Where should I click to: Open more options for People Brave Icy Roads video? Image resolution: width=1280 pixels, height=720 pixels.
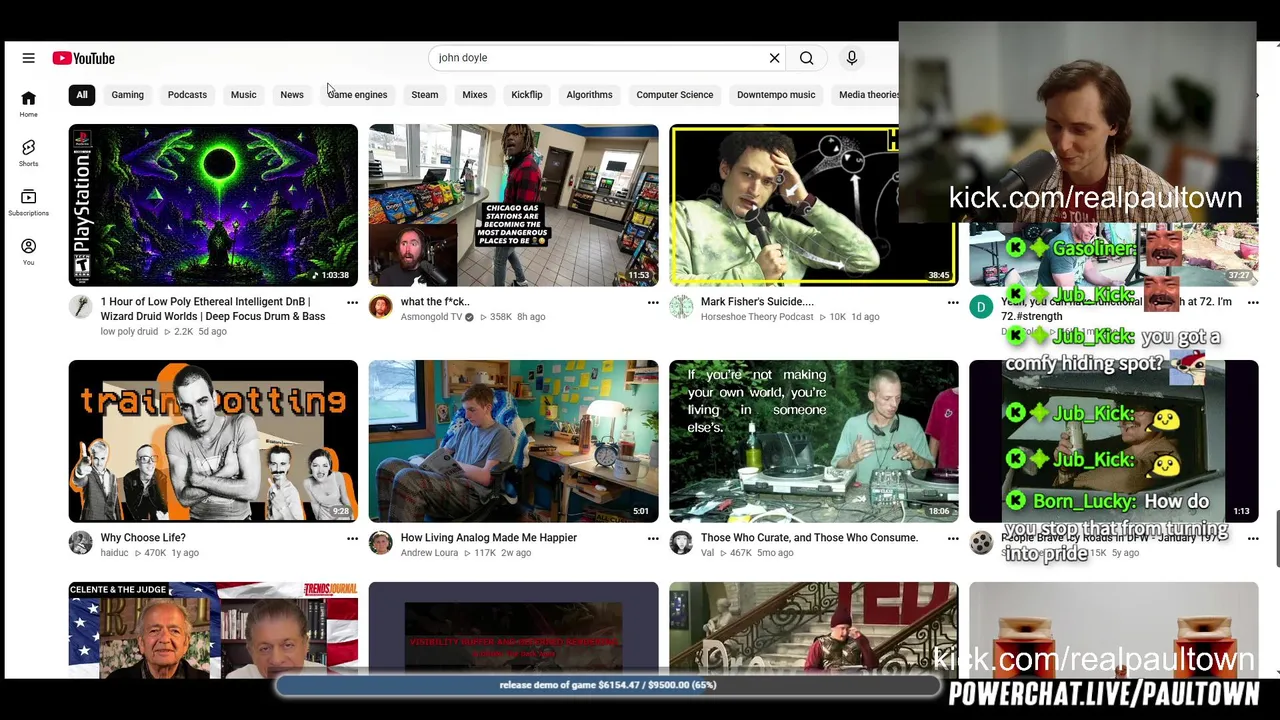[1253, 538]
